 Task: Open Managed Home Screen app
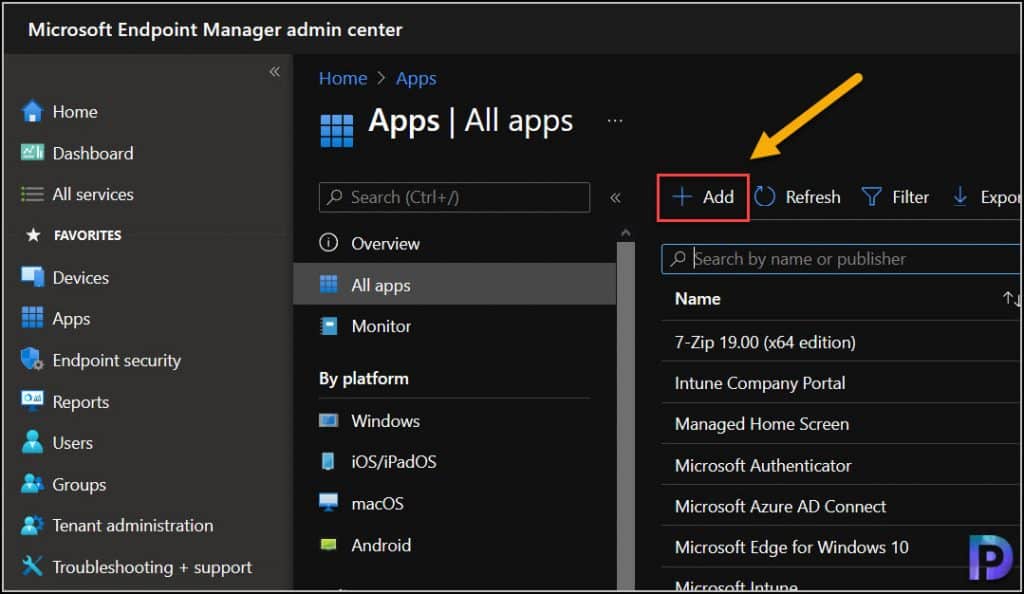tap(761, 424)
